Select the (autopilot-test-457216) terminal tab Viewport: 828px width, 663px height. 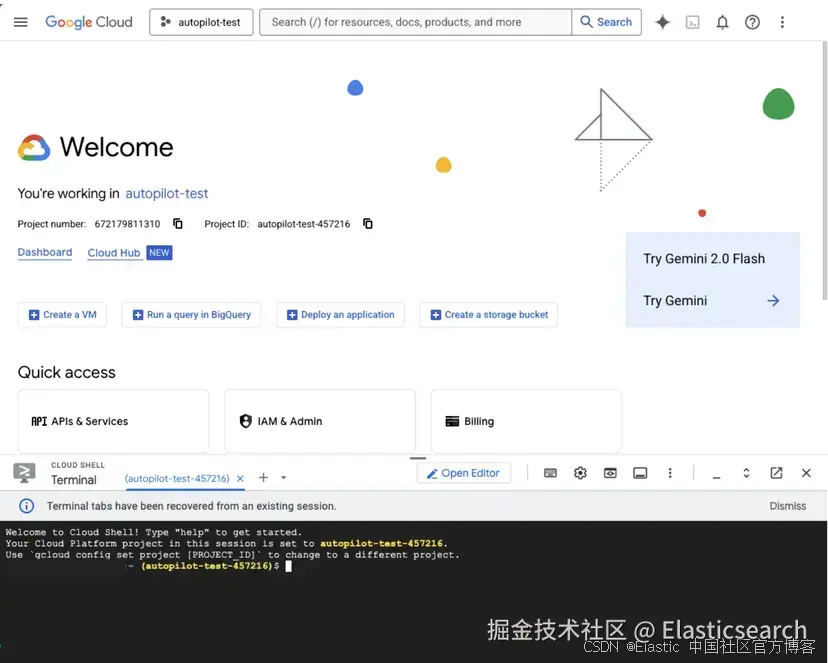pyautogui.click(x=177, y=479)
